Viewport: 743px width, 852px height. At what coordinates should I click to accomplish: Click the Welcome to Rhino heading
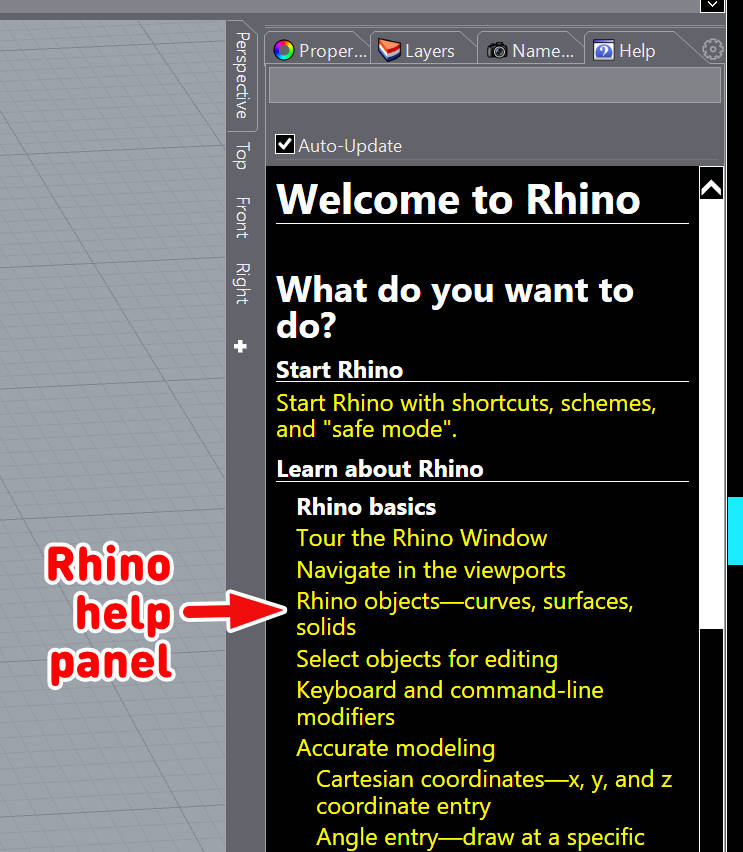tap(458, 199)
